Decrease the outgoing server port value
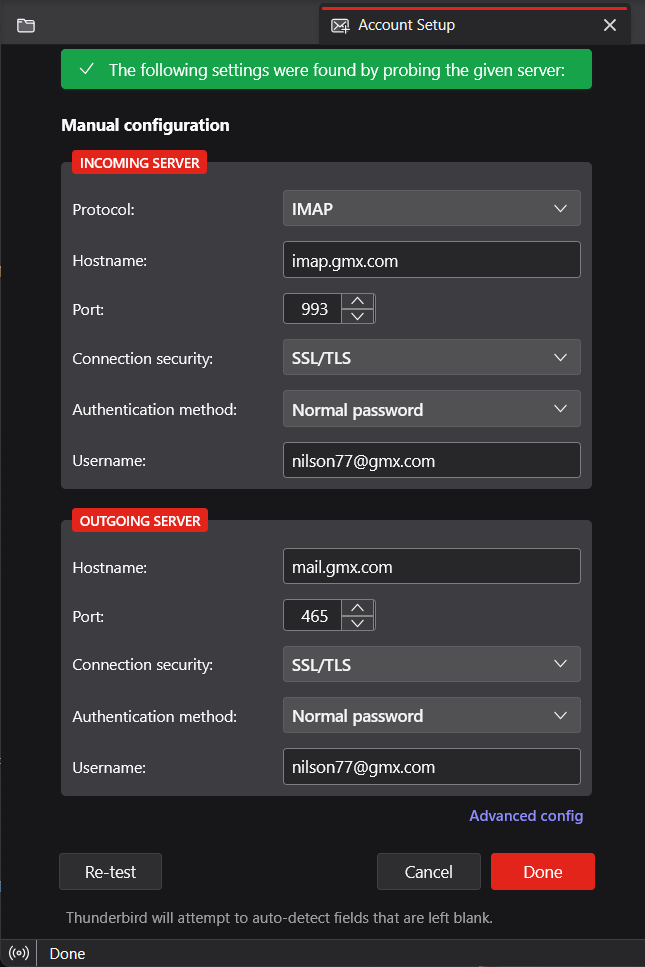The image size is (645, 967). point(358,622)
